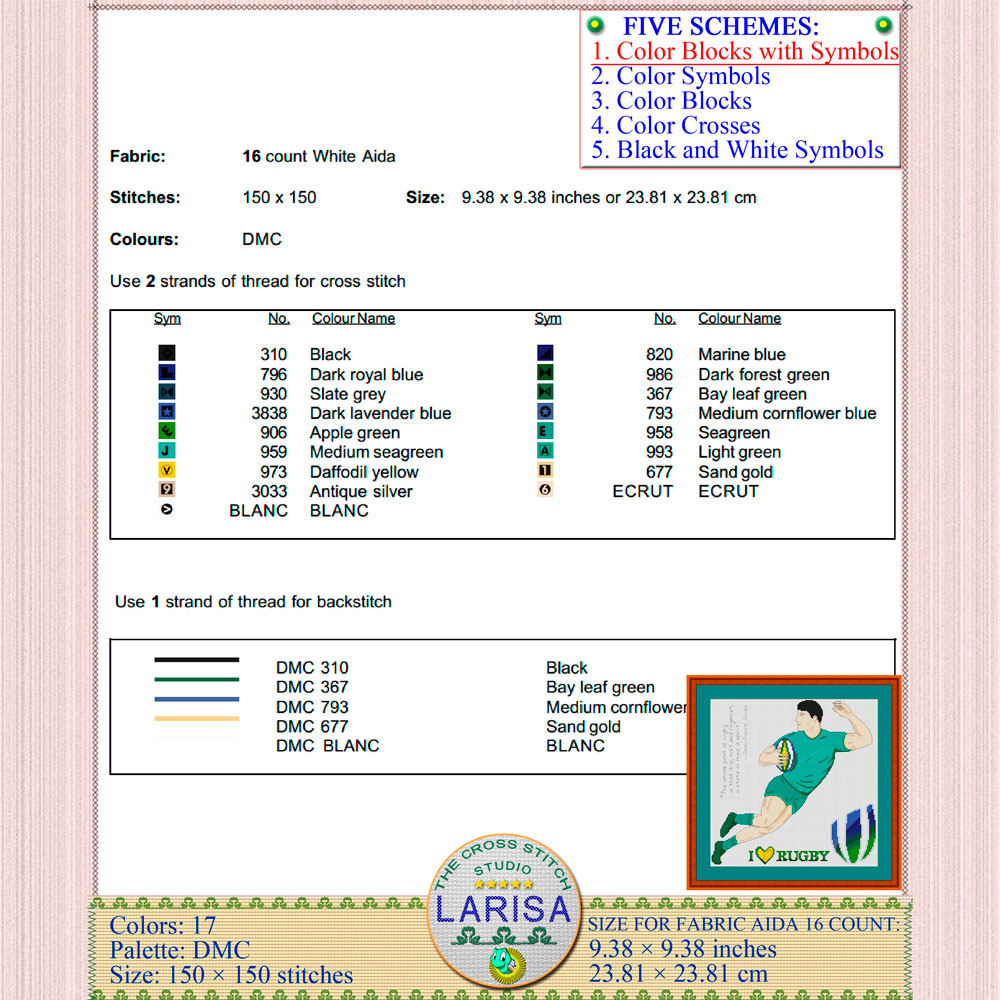Click the Larisa Cross Stitch Studio logo

point(504,911)
